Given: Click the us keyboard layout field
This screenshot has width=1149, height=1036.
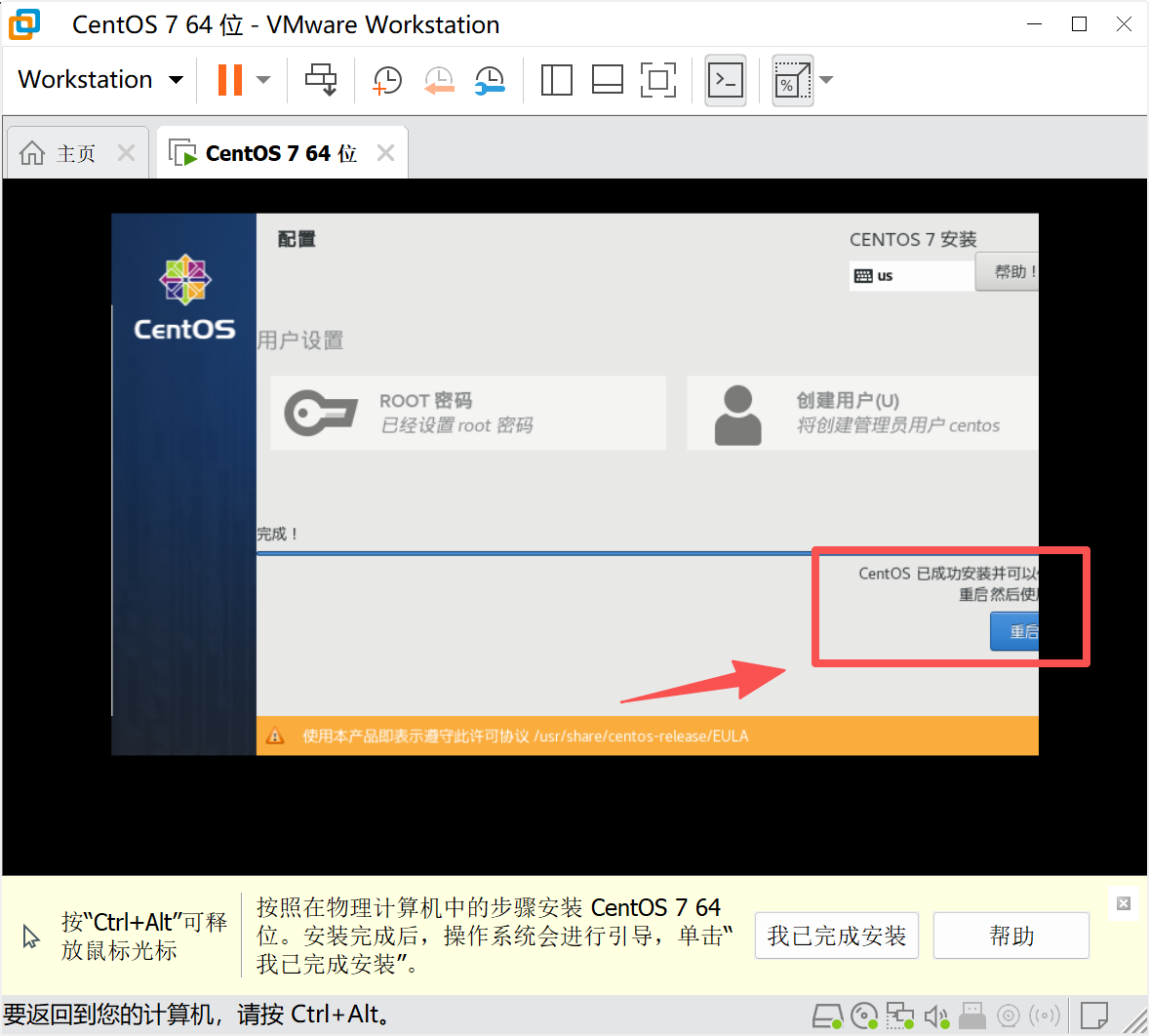Looking at the screenshot, I should 912,275.
